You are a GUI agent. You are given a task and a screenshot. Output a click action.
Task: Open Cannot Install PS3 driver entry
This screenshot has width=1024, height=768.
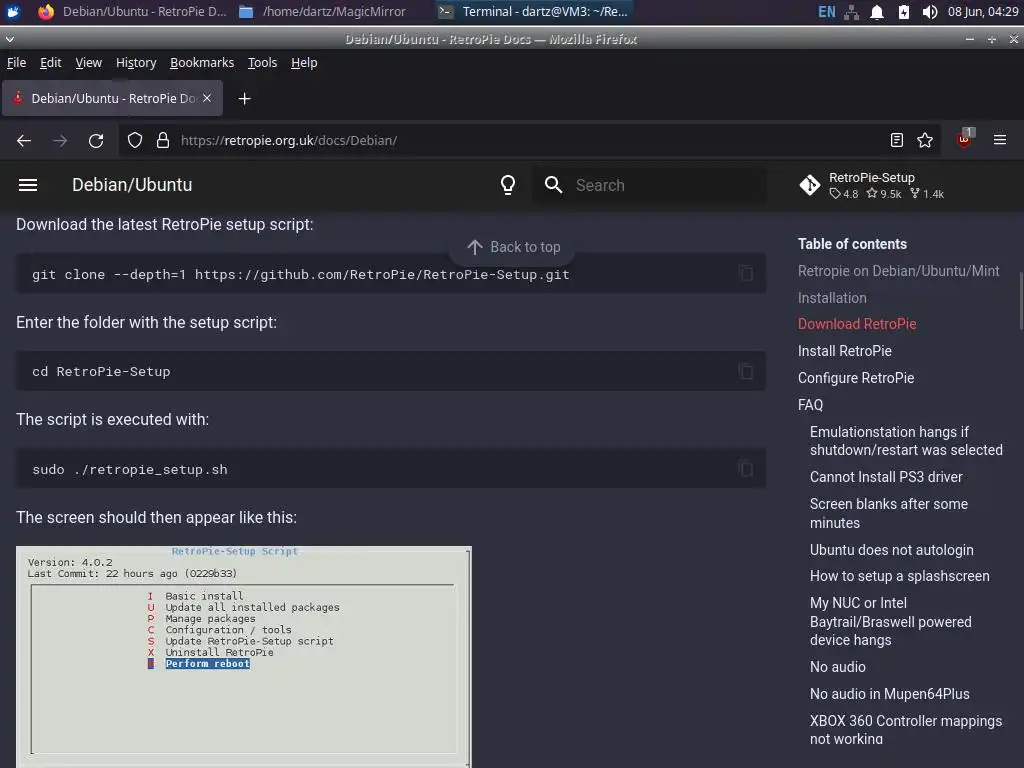pos(886,477)
